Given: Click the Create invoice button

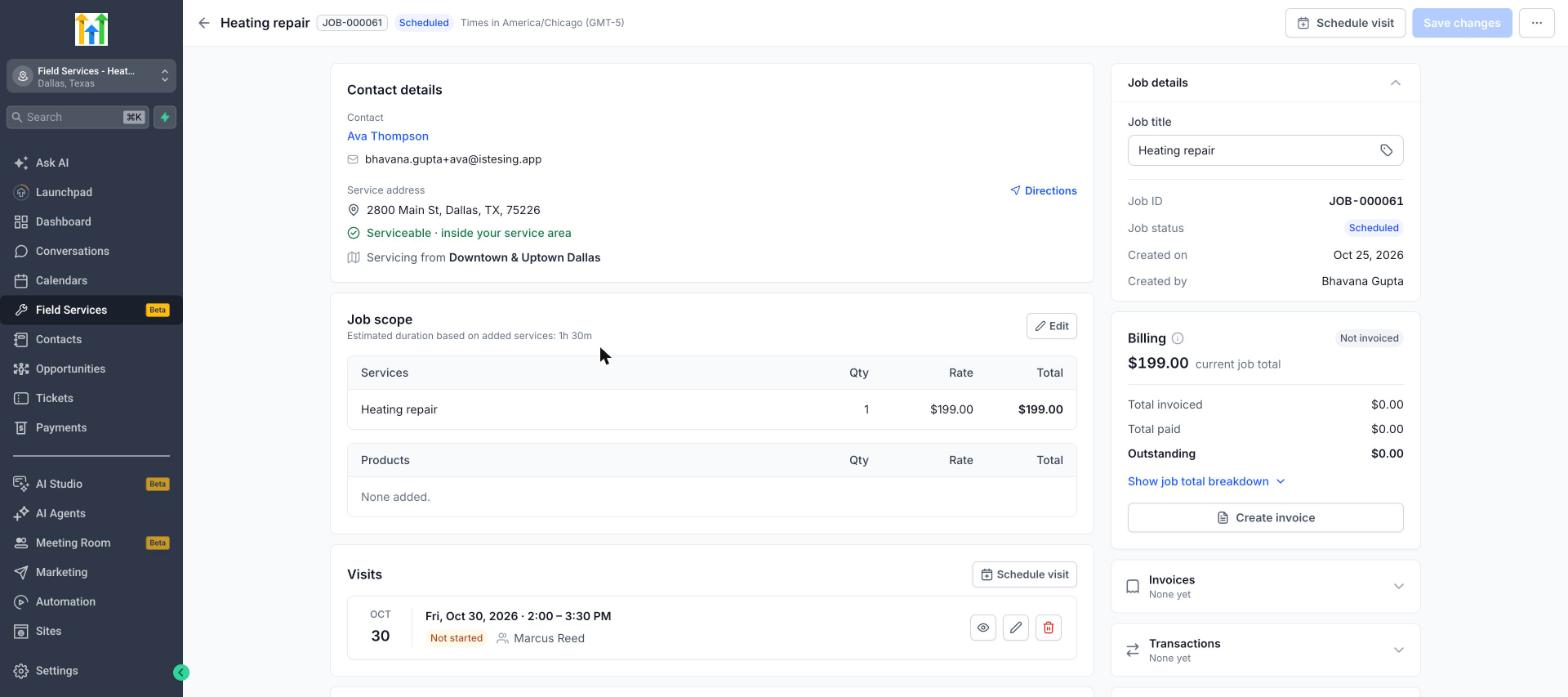Looking at the screenshot, I should (1265, 517).
